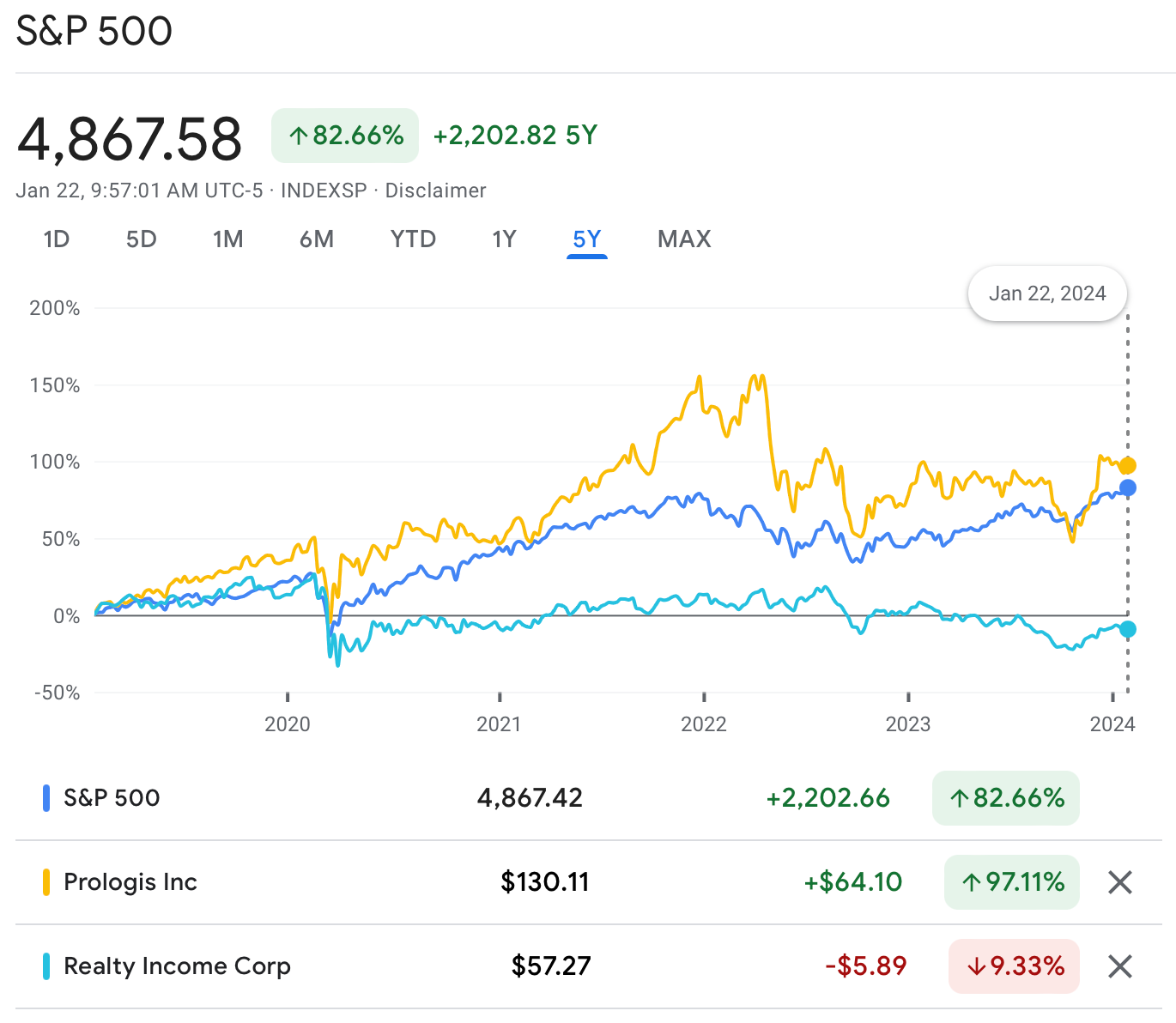Click the Prologis 97.11% gain badge
The image size is (1176, 1023).
tap(1012, 882)
